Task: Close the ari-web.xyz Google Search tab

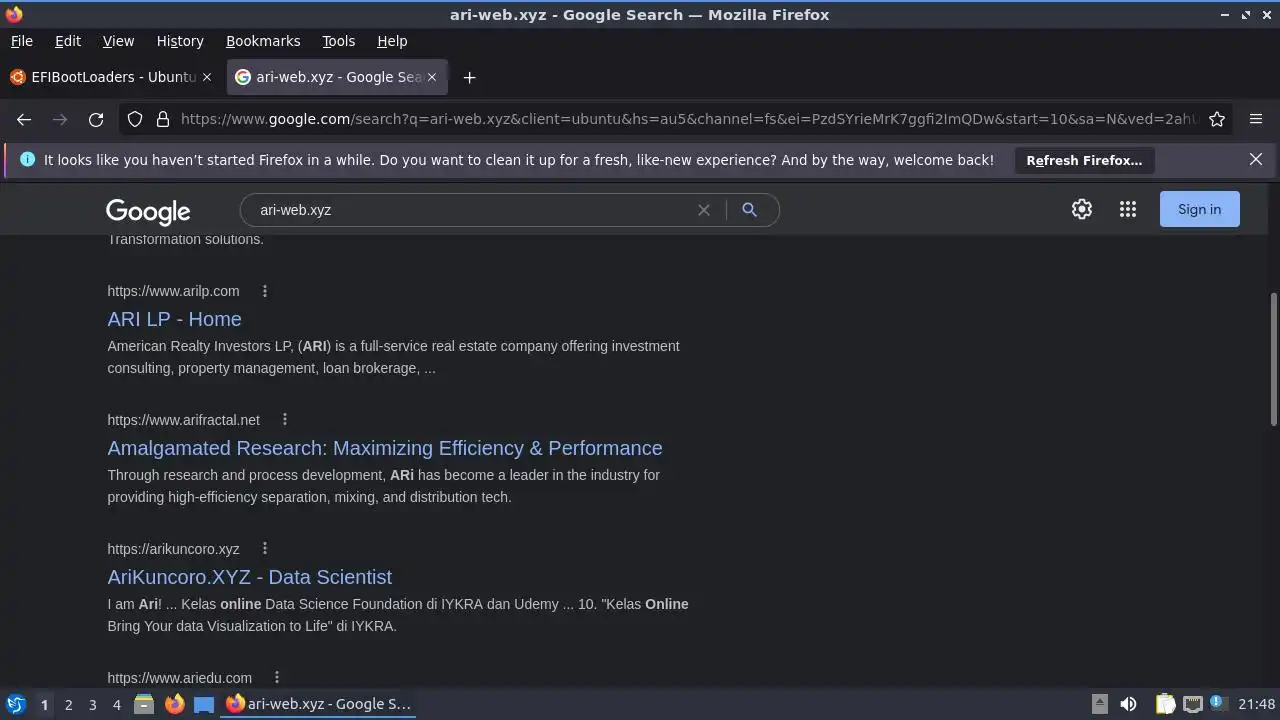Action: [x=432, y=77]
